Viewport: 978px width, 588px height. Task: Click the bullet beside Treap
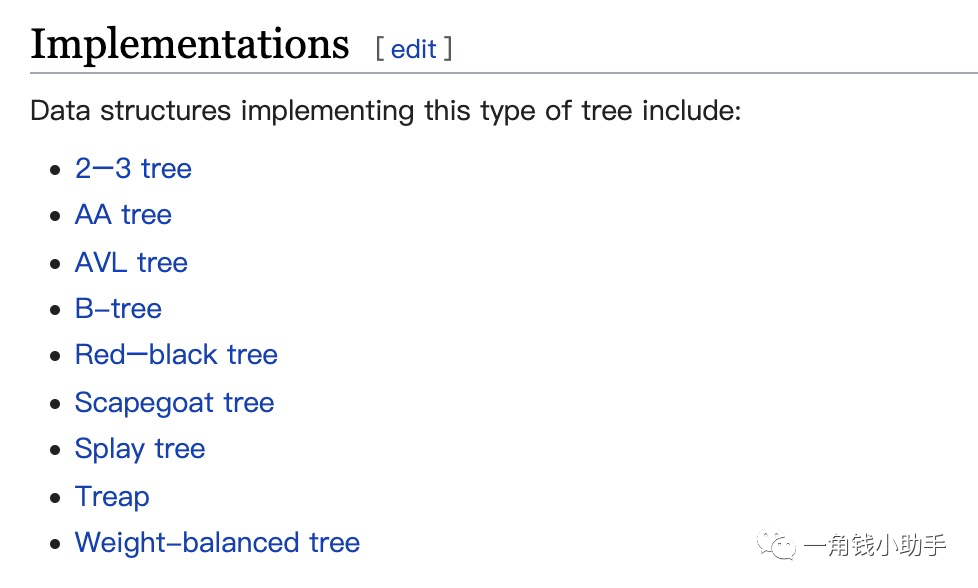point(55,497)
